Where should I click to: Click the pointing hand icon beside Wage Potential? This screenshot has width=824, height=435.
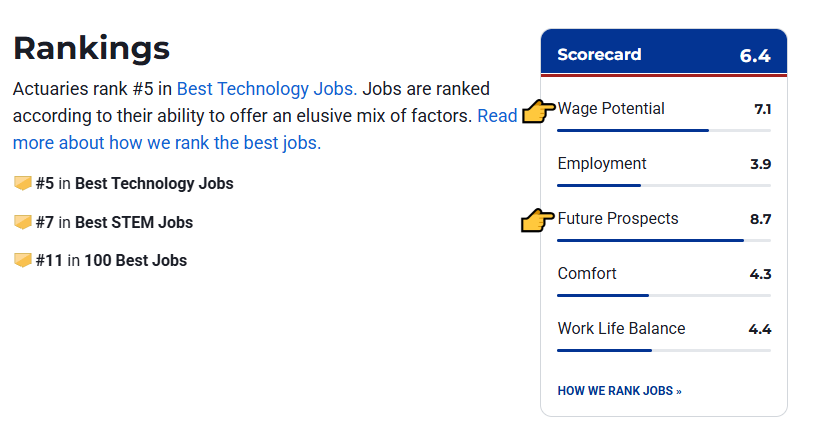coord(539,111)
